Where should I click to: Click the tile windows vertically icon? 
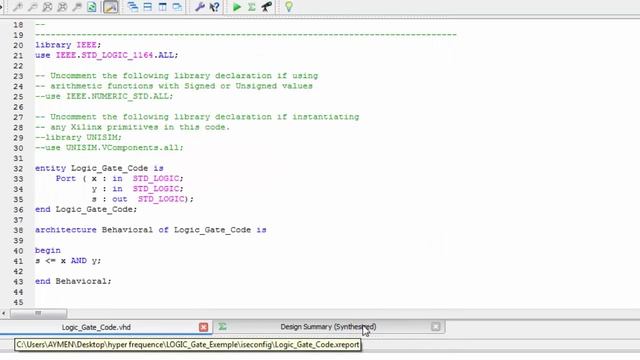click(x=162, y=7)
